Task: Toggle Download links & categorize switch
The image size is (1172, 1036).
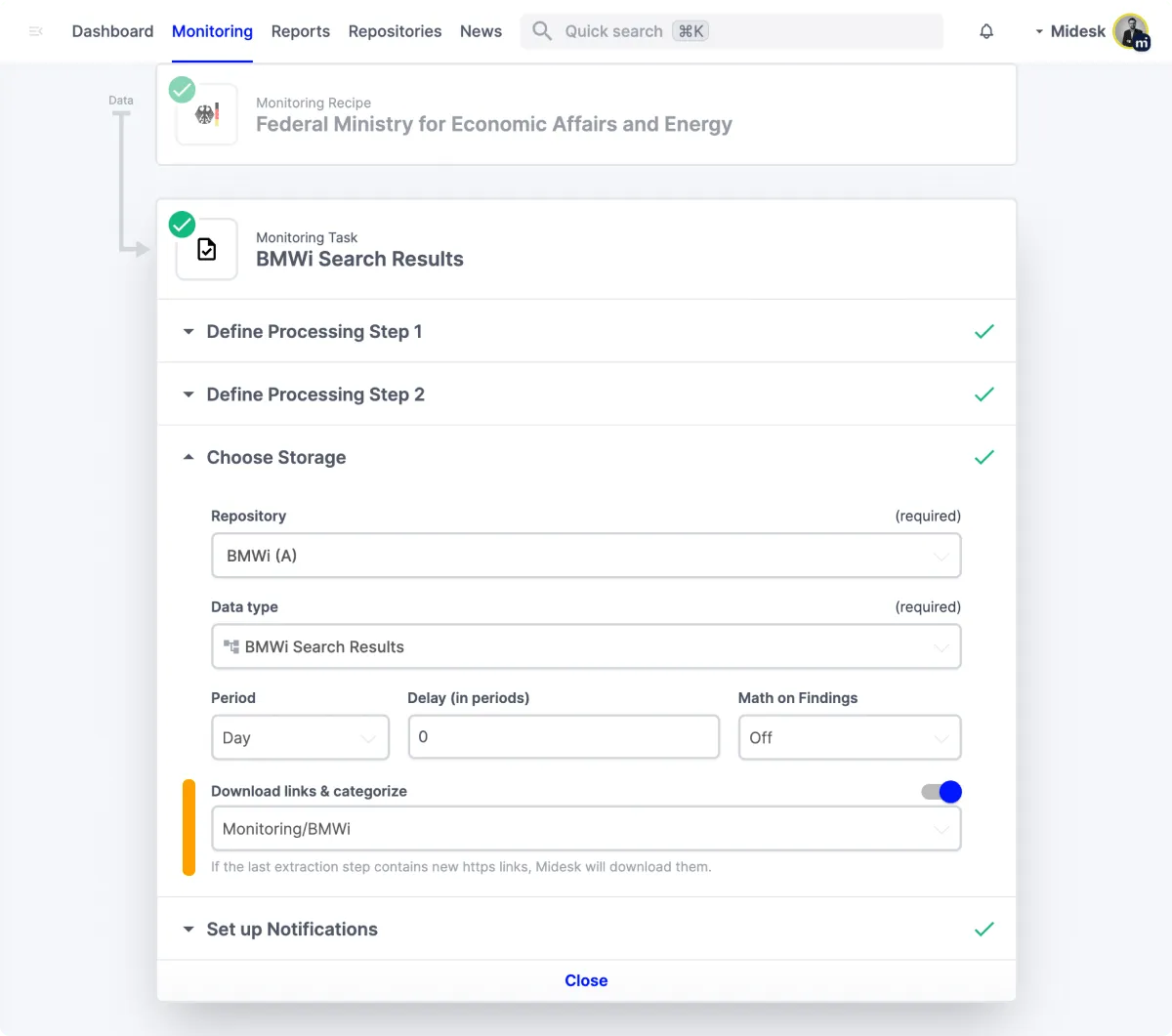Action: pyautogui.click(x=942, y=792)
